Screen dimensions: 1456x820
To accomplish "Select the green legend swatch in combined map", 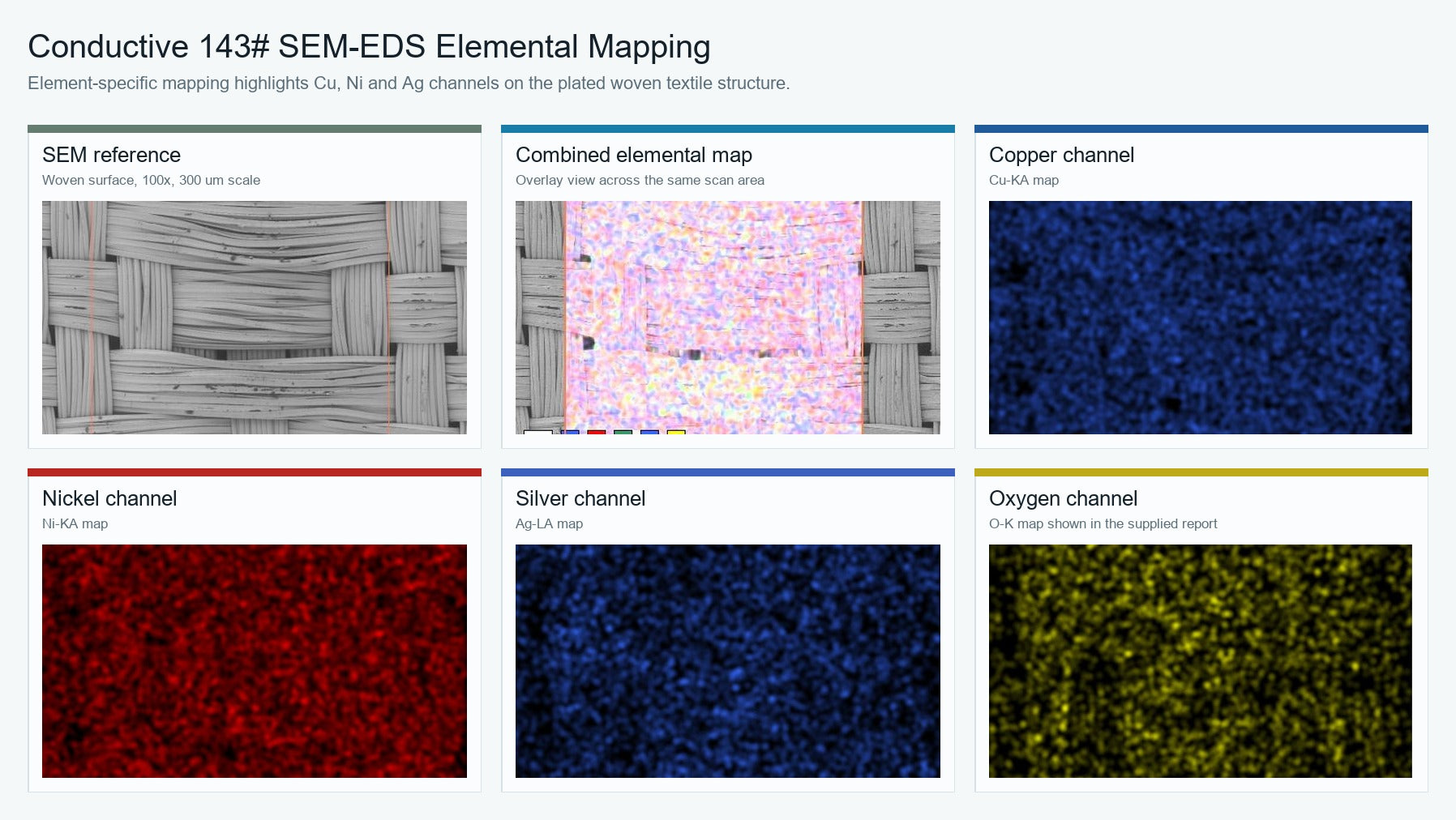I will point(623,432).
